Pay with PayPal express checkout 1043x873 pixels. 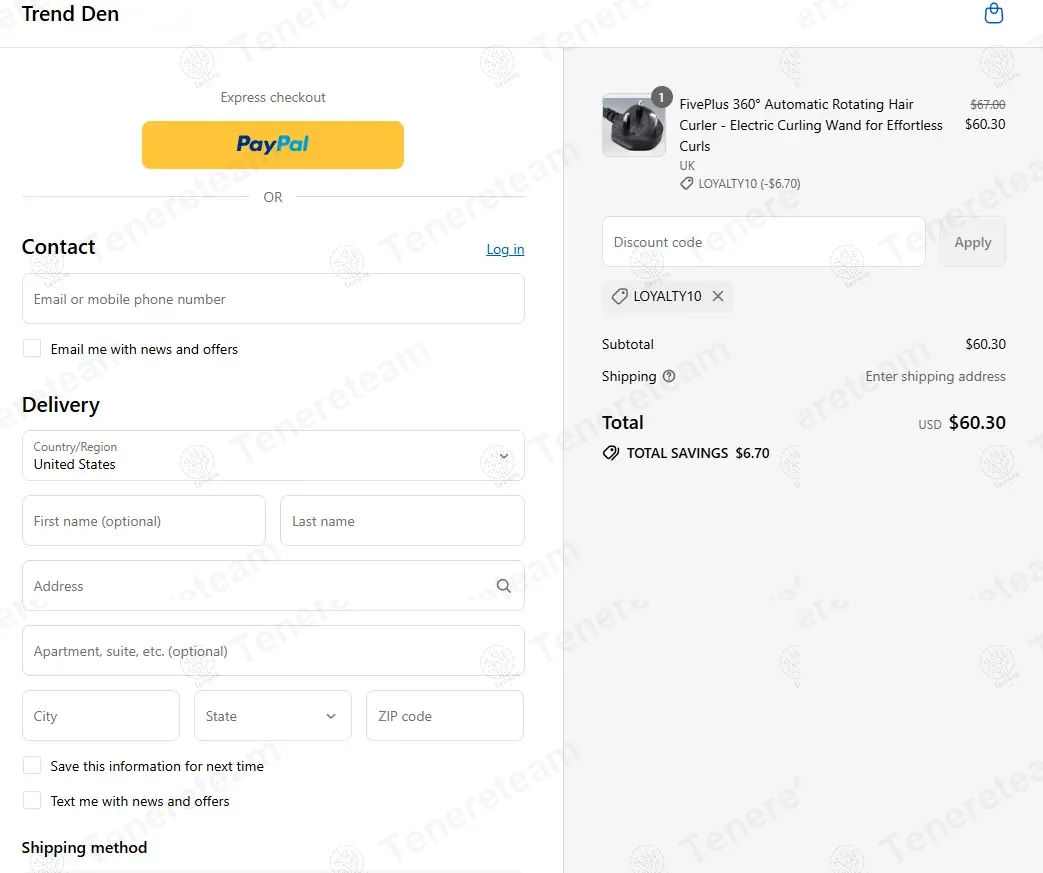point(273,145)
